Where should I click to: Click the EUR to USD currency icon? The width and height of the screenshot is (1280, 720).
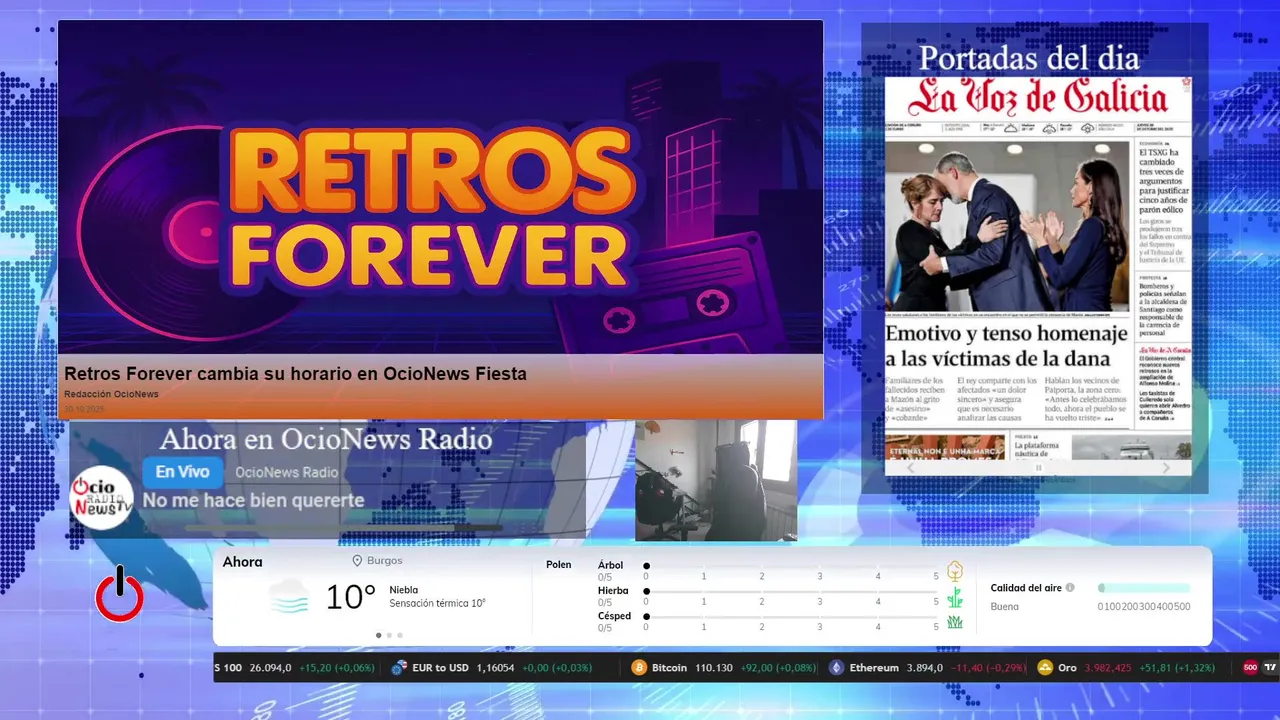(x=399, y=667)
